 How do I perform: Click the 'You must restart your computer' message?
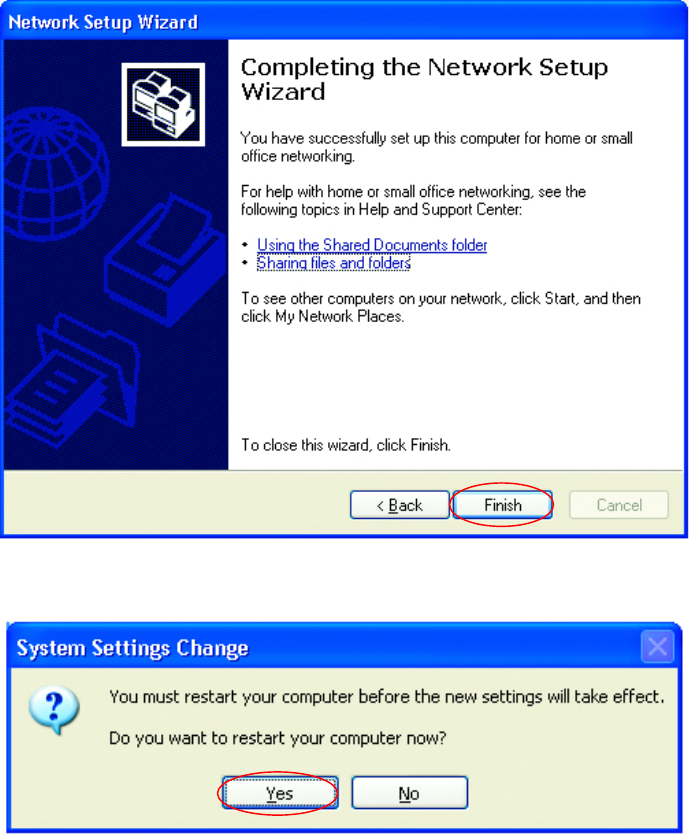point(386,697)
